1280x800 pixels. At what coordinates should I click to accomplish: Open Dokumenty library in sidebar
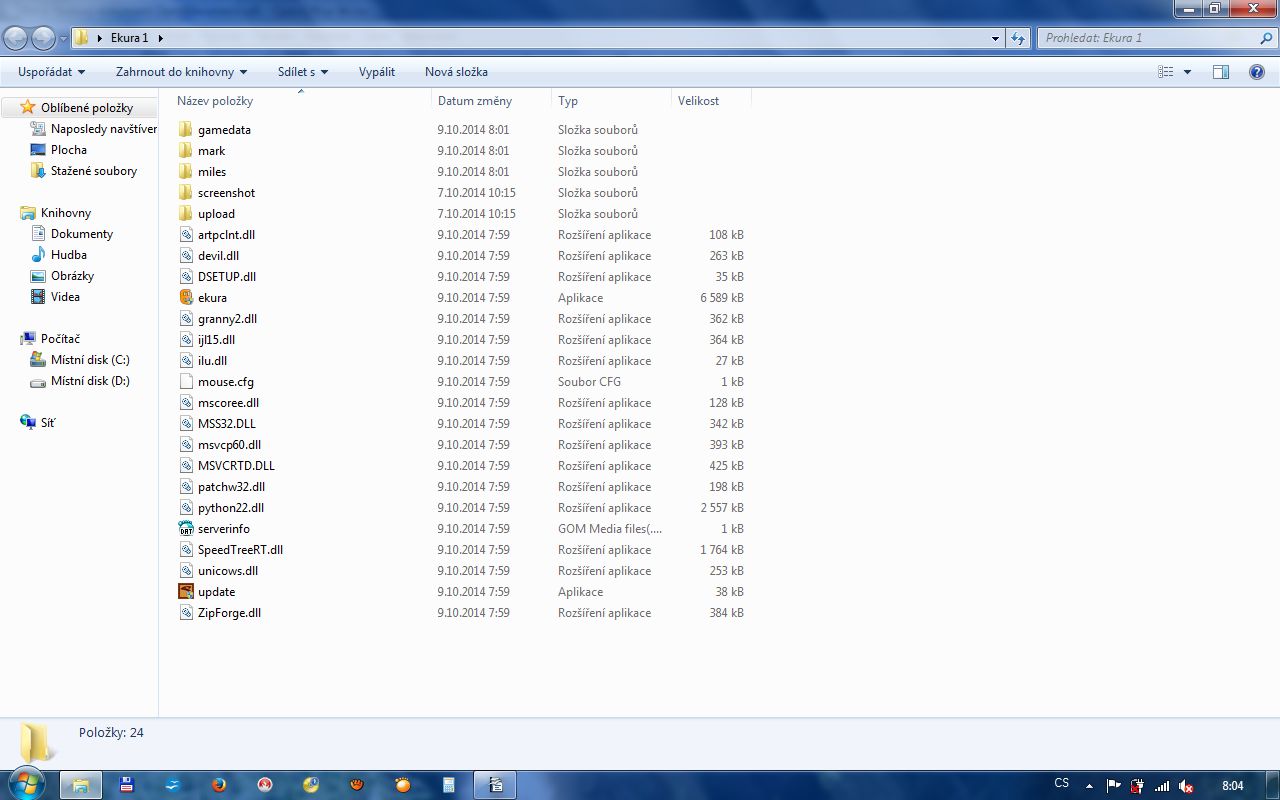pyautogui.click(x=82, y=234)
